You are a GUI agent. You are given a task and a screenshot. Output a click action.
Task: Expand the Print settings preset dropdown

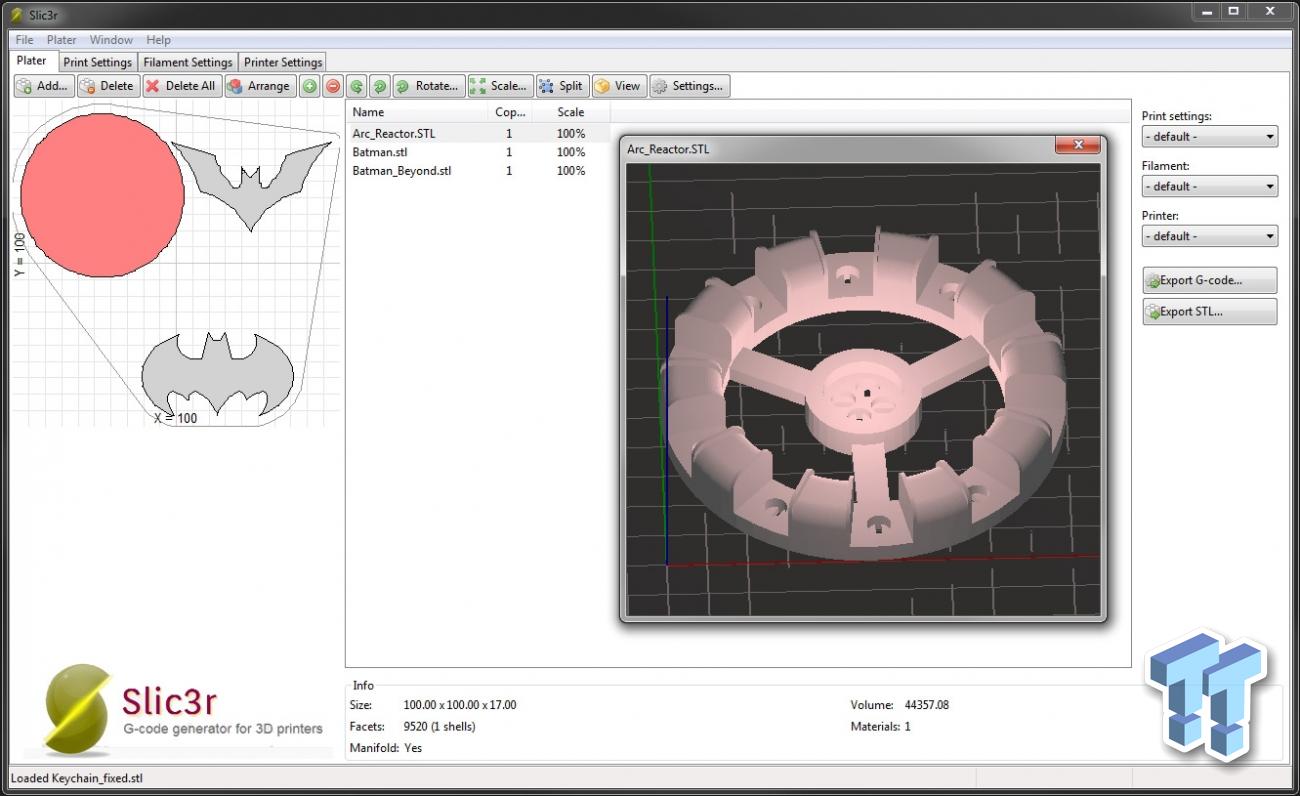(x=1210, y=136)
